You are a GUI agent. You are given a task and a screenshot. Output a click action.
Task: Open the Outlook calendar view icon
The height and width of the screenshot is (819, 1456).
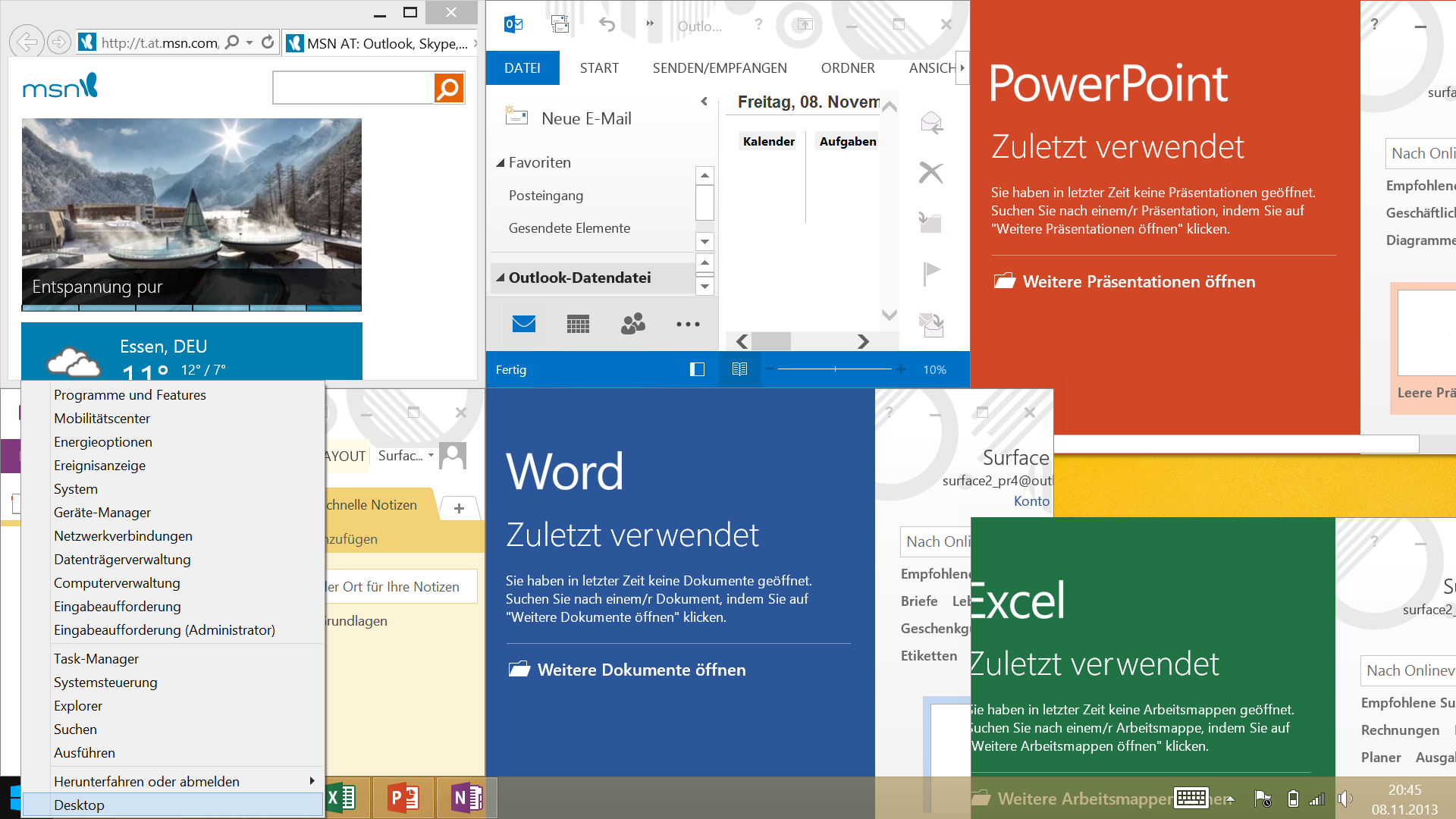(x=578, y=325)
